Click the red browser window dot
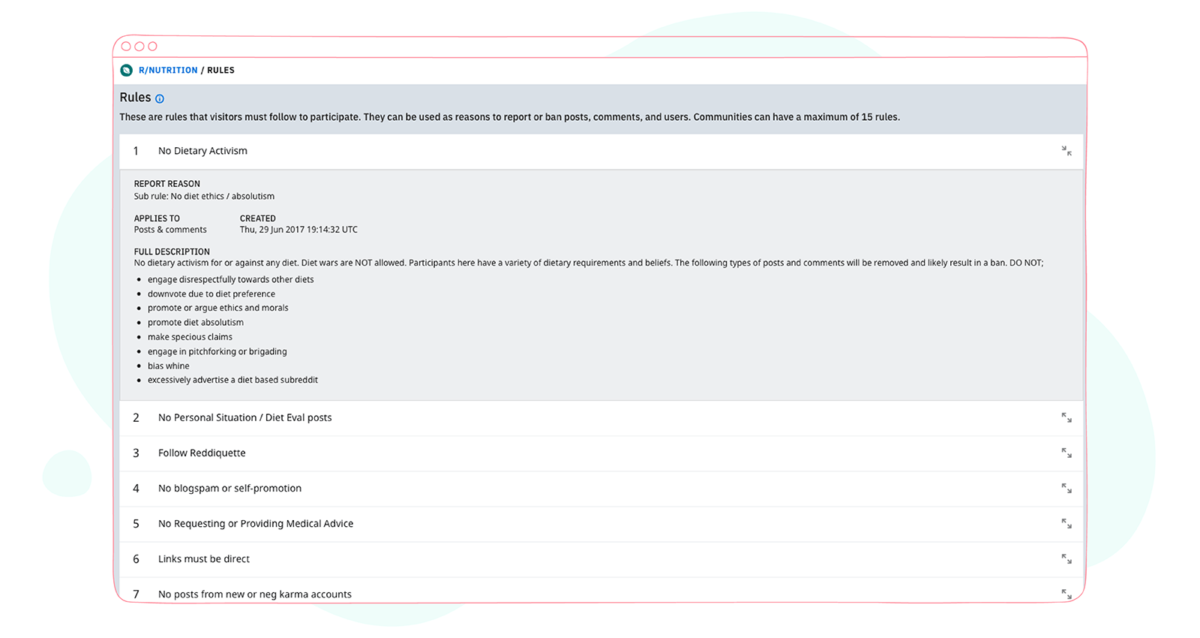This screenshot has width=1200, height=638. [x=125, y=45]
